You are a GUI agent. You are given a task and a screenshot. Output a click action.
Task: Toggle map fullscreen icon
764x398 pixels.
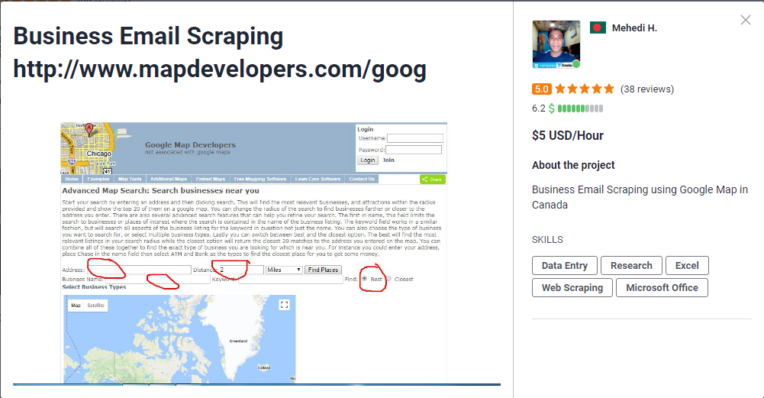284,305
